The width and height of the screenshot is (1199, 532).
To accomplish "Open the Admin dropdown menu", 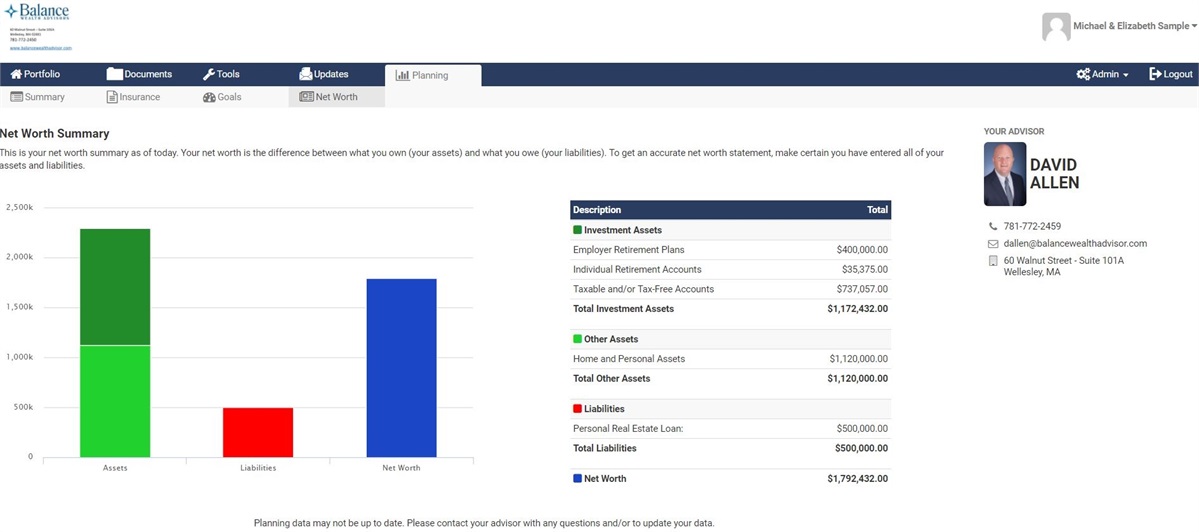I will click(x=1102, y=74).
